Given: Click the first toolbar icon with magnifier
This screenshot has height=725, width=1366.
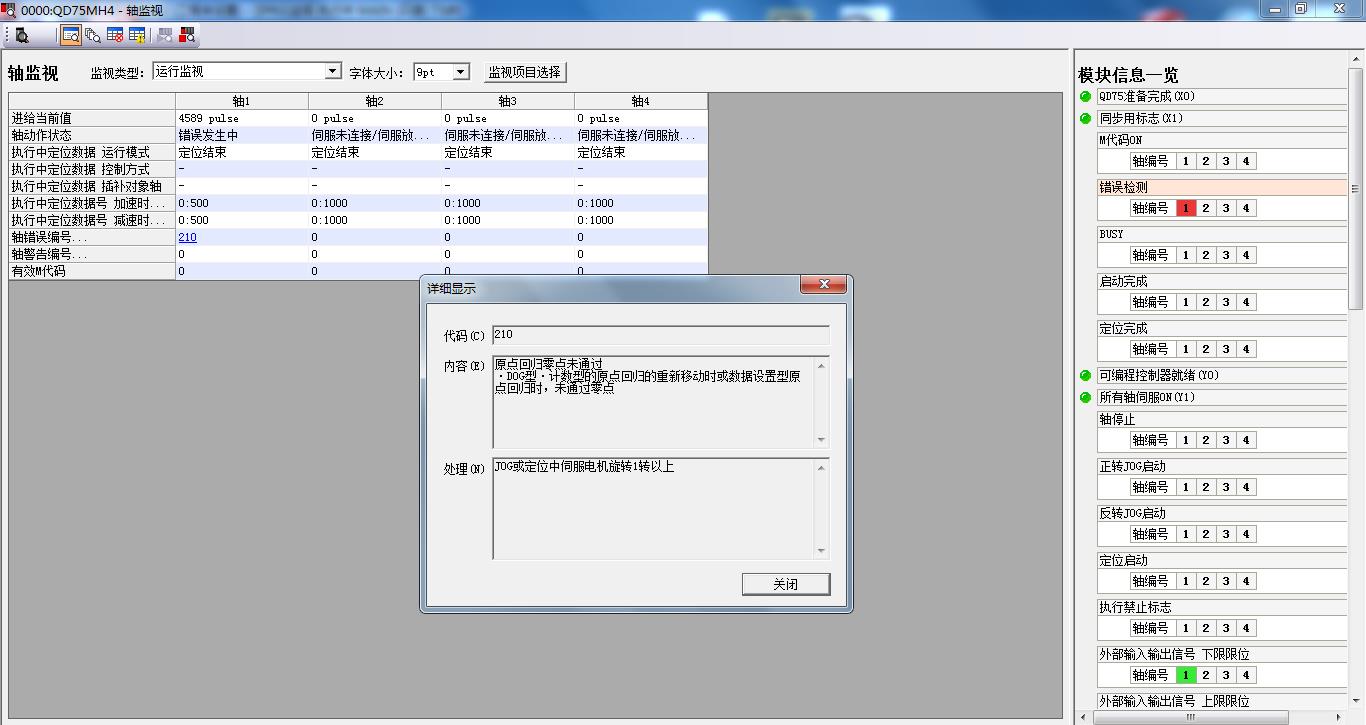Looking at the screenshot, I should [x=22, y=35].
